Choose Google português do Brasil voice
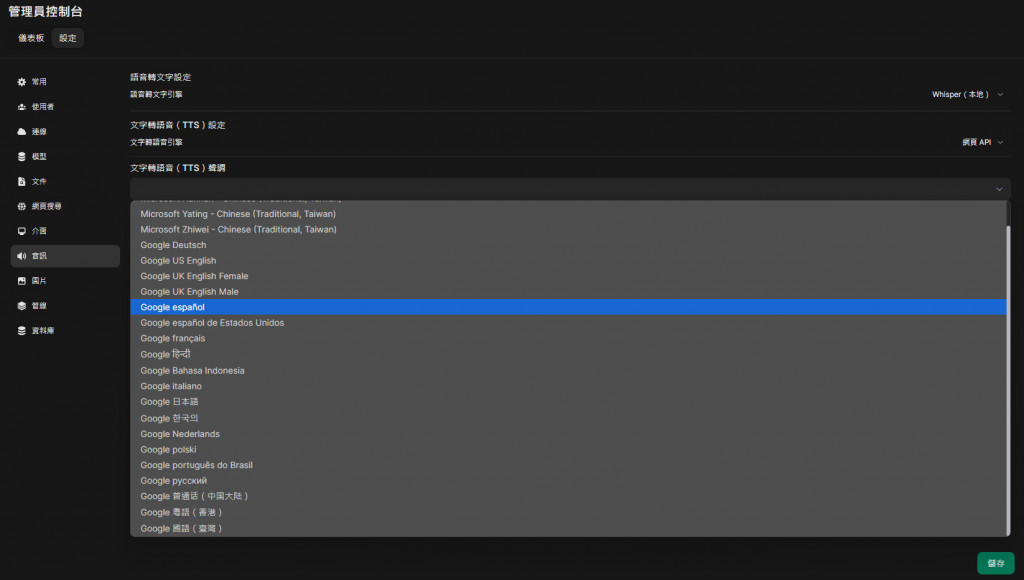Screen dimensions: 1024x580 [568, 465]
